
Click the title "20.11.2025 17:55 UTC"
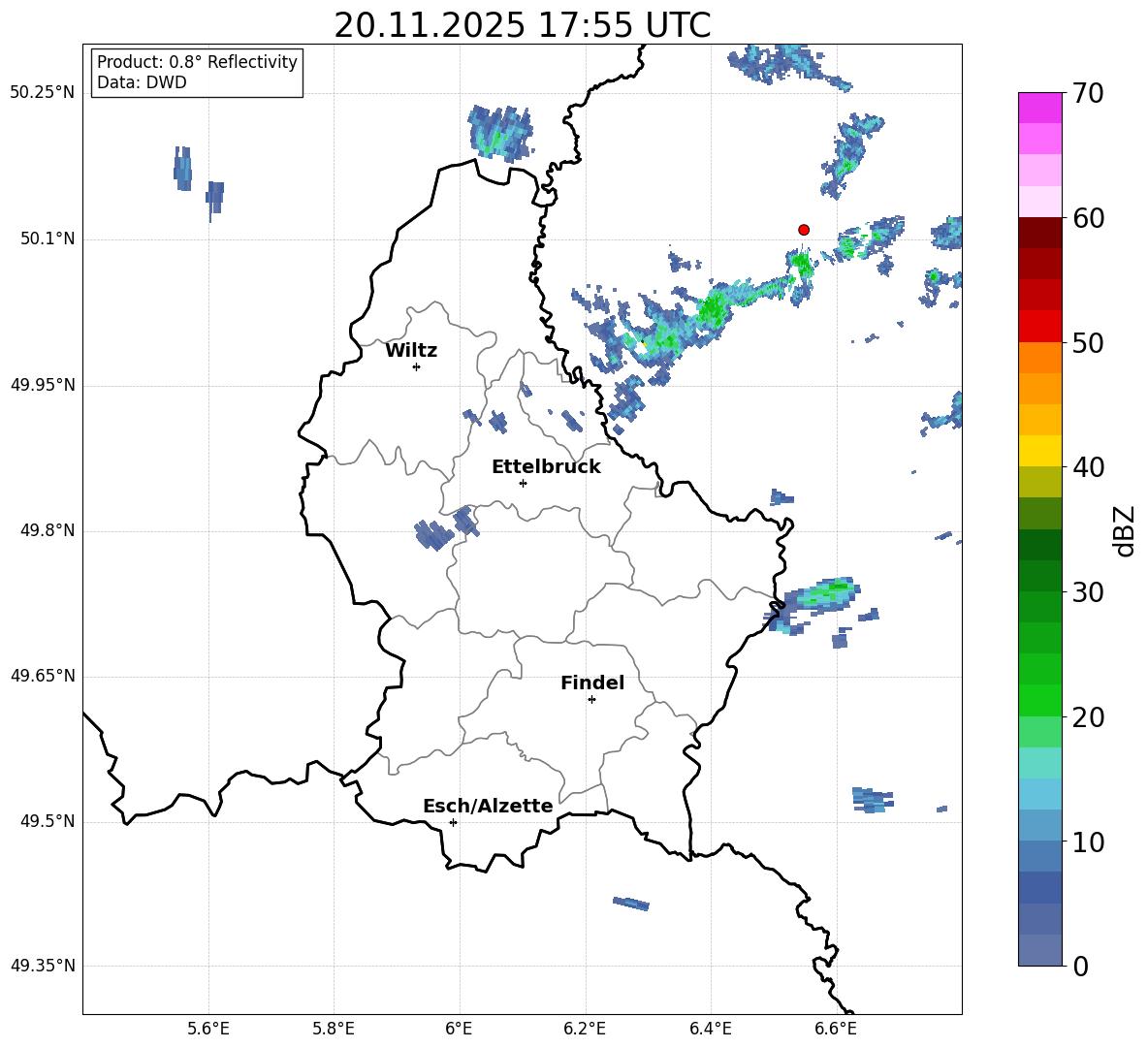(x=522, y=25)
